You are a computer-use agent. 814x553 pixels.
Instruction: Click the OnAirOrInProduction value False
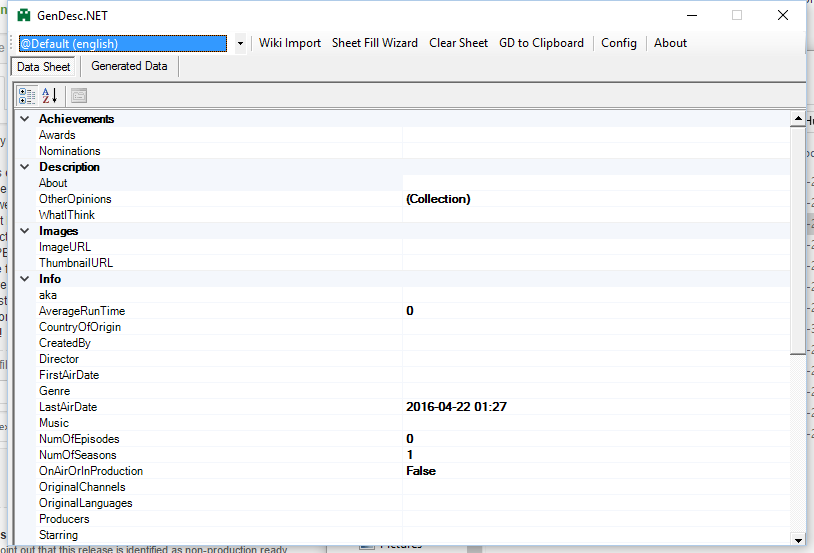coord(596,471)
